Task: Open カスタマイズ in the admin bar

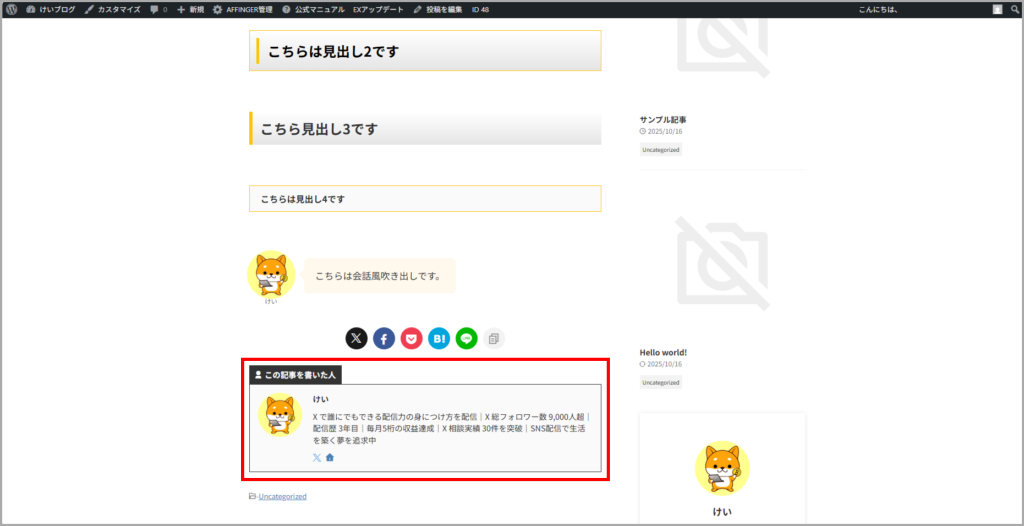Action: coord(112,9)
